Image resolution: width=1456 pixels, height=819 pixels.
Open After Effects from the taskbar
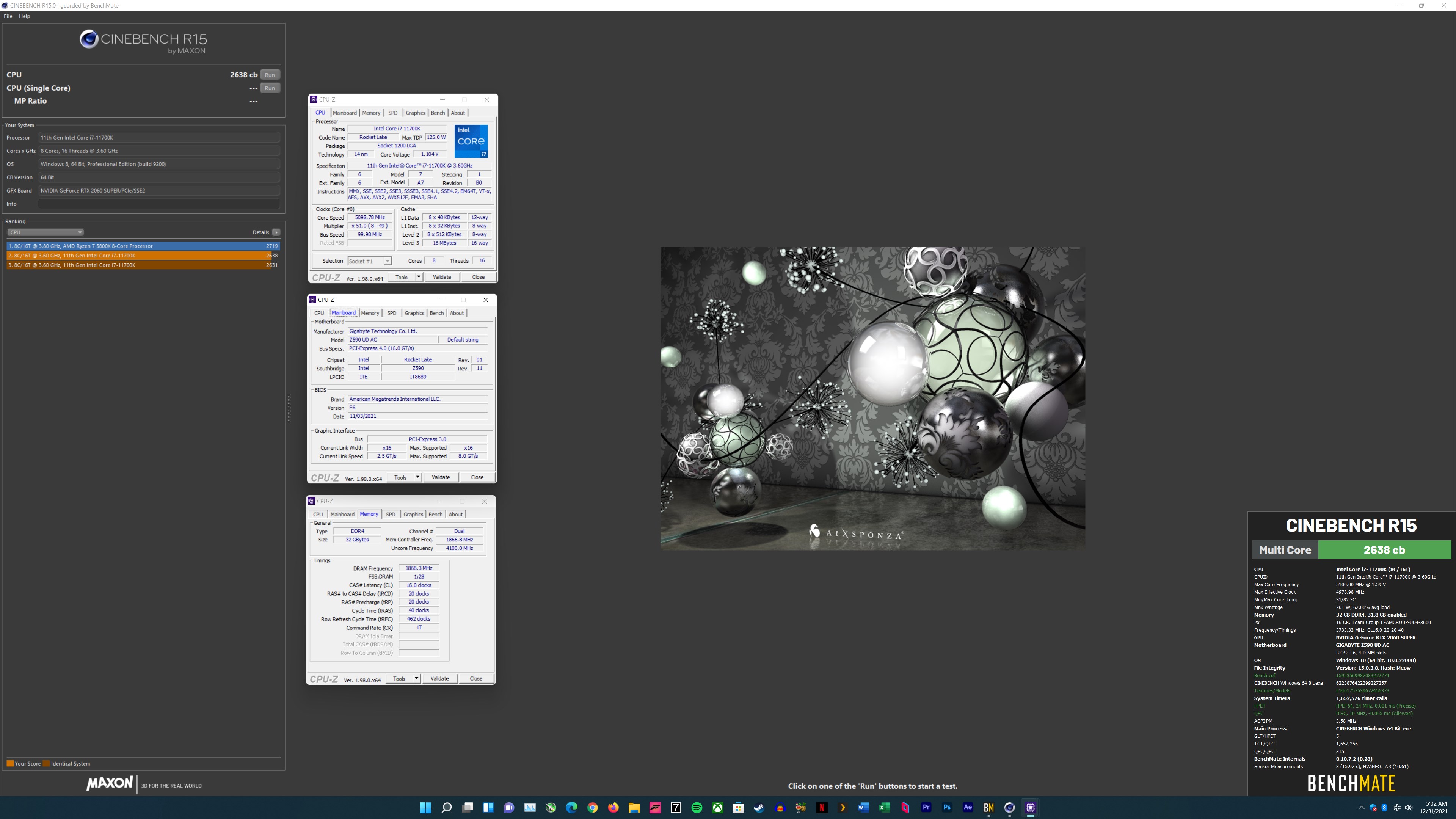[x=968, y=807]
